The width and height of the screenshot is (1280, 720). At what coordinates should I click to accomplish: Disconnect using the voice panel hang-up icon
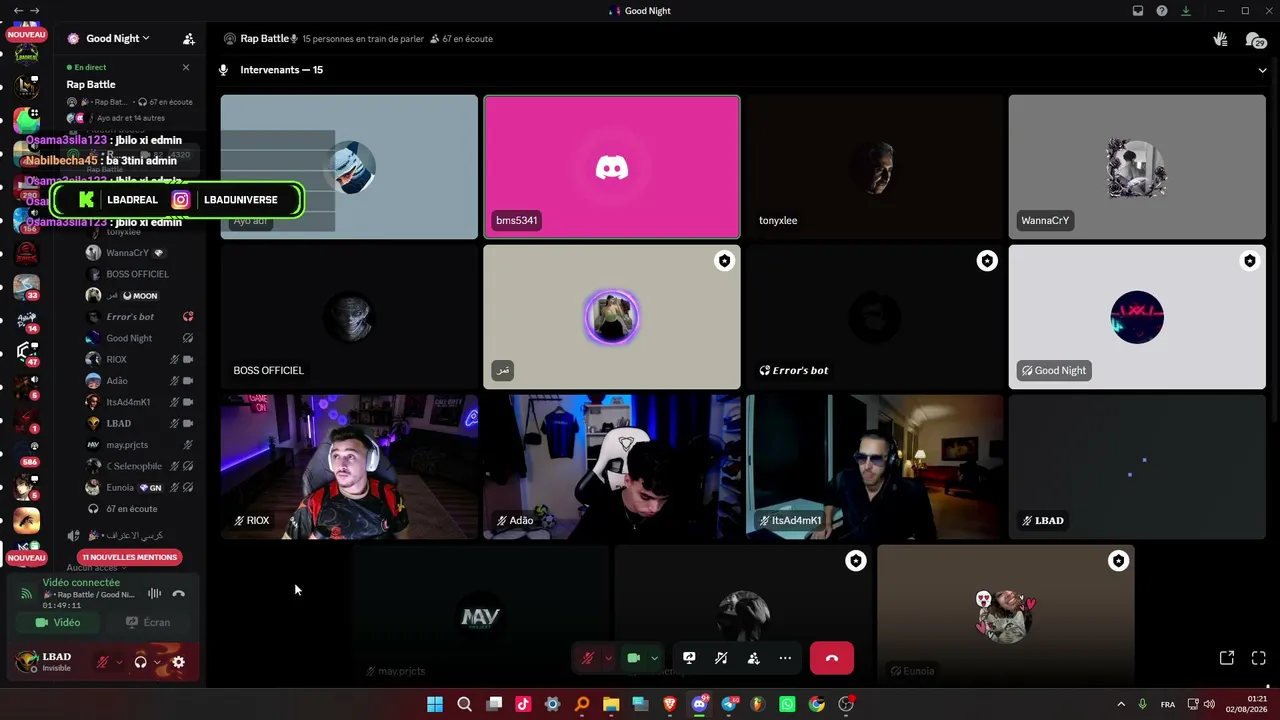pyautogui.click(x=178, y=594)
